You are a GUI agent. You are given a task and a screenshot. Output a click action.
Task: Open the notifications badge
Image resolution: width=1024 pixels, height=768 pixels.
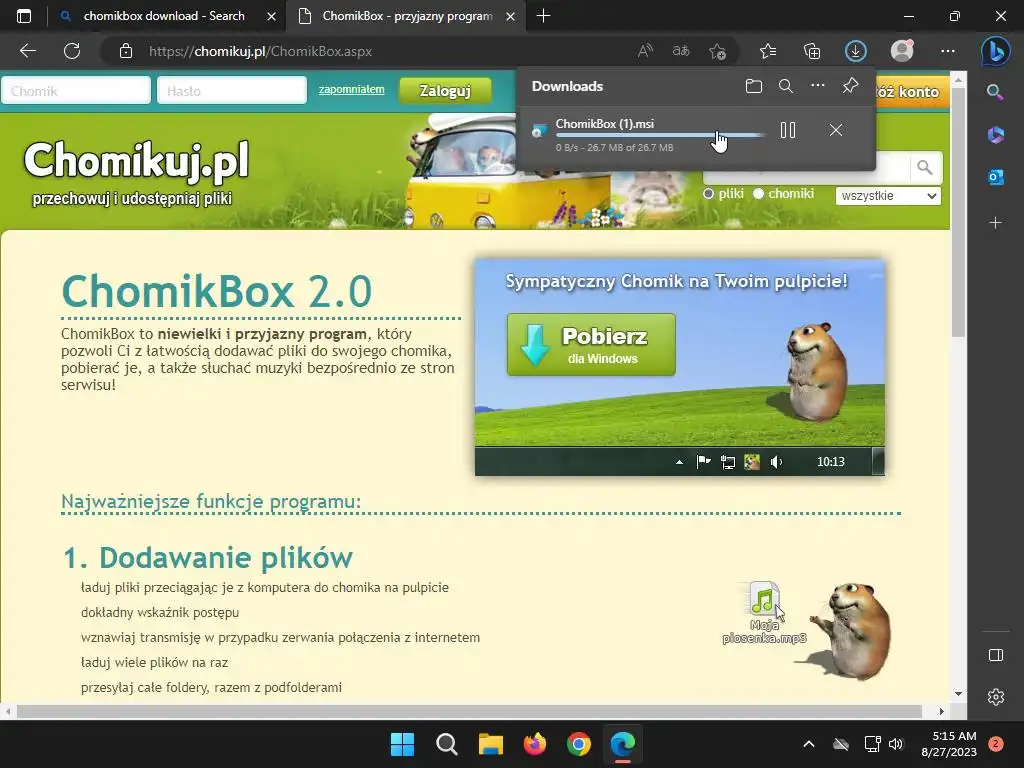click(996, 744)
